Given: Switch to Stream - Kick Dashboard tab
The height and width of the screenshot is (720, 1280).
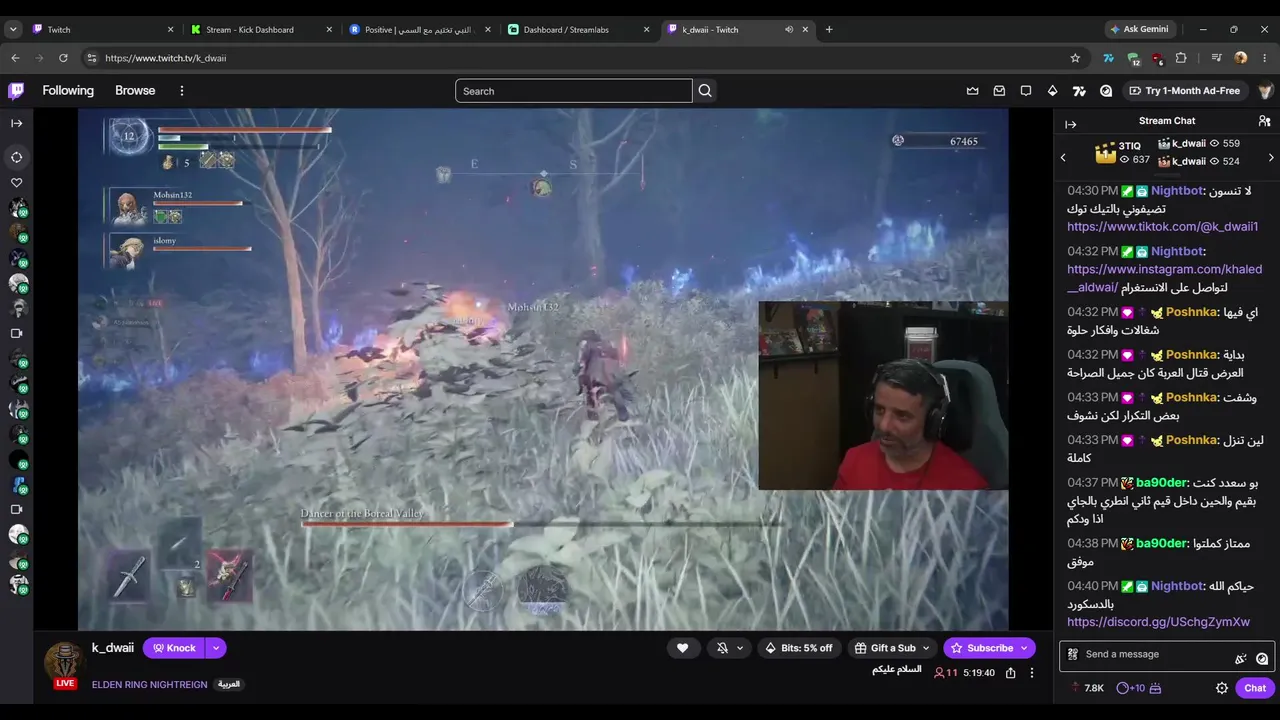Looking at the screenshot, I should click(260, 30).
